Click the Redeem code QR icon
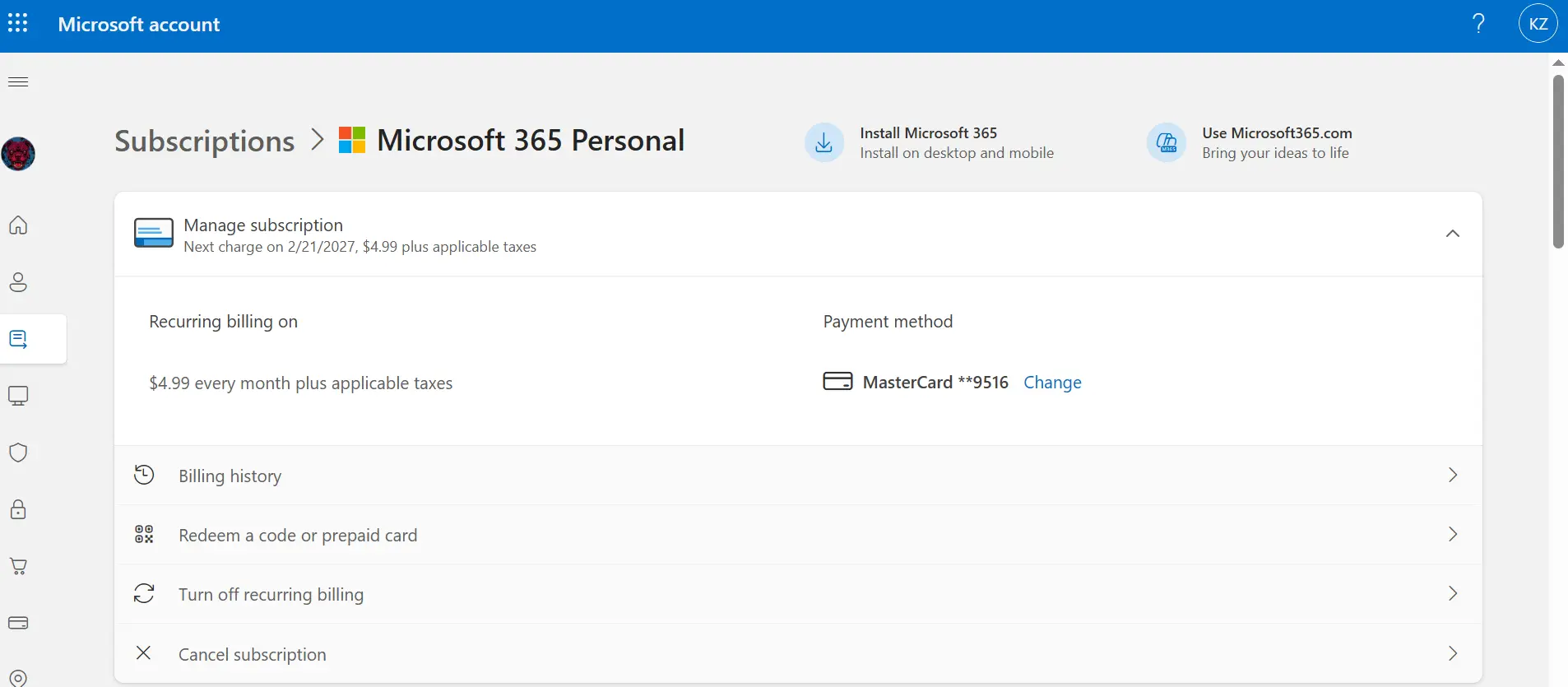This screenshot has width=1568, height=687. (144, 535)
